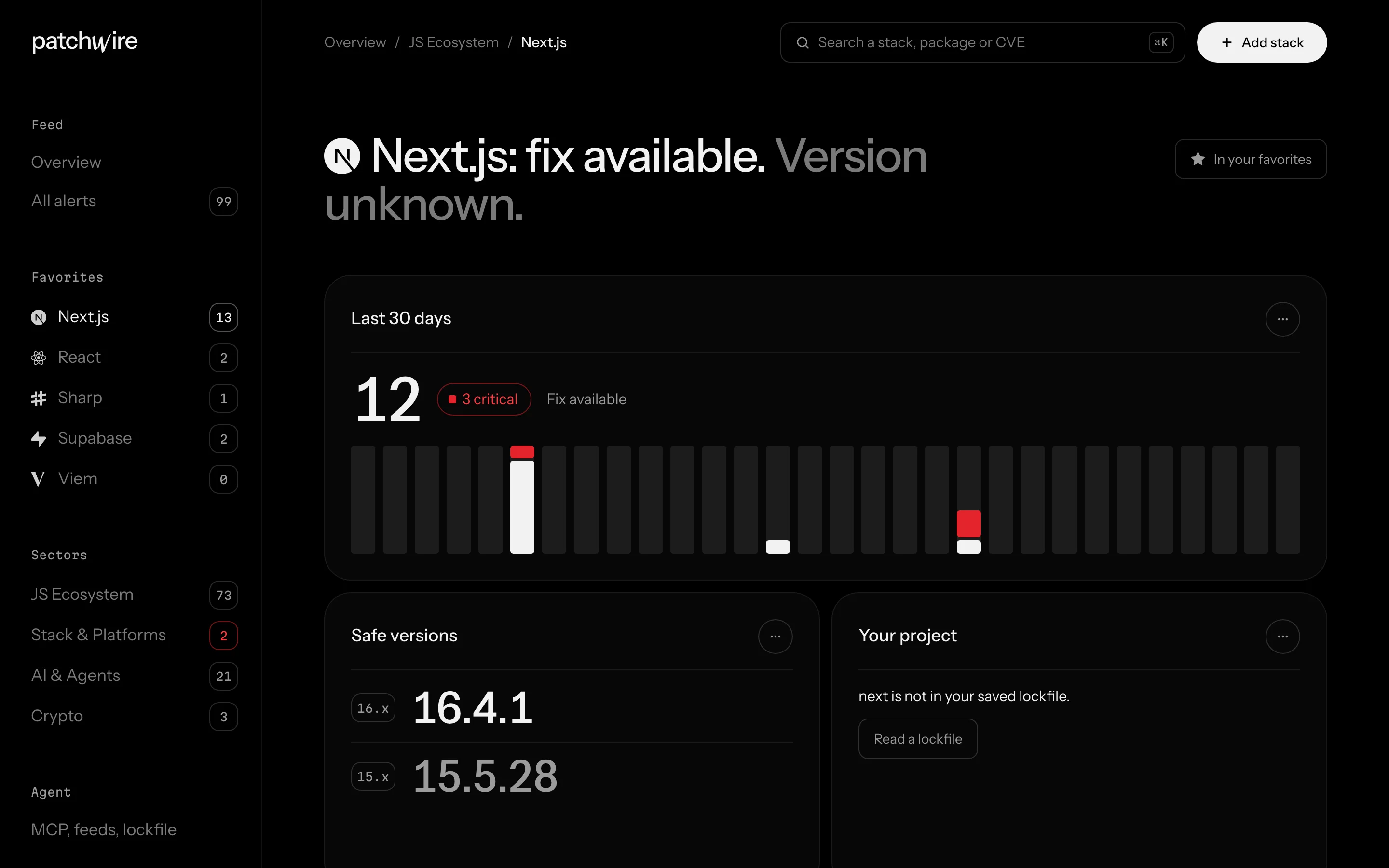Toggle In your favorites star button
The height and width of the screenshot is (868, 1389).
coord(1251,159)
